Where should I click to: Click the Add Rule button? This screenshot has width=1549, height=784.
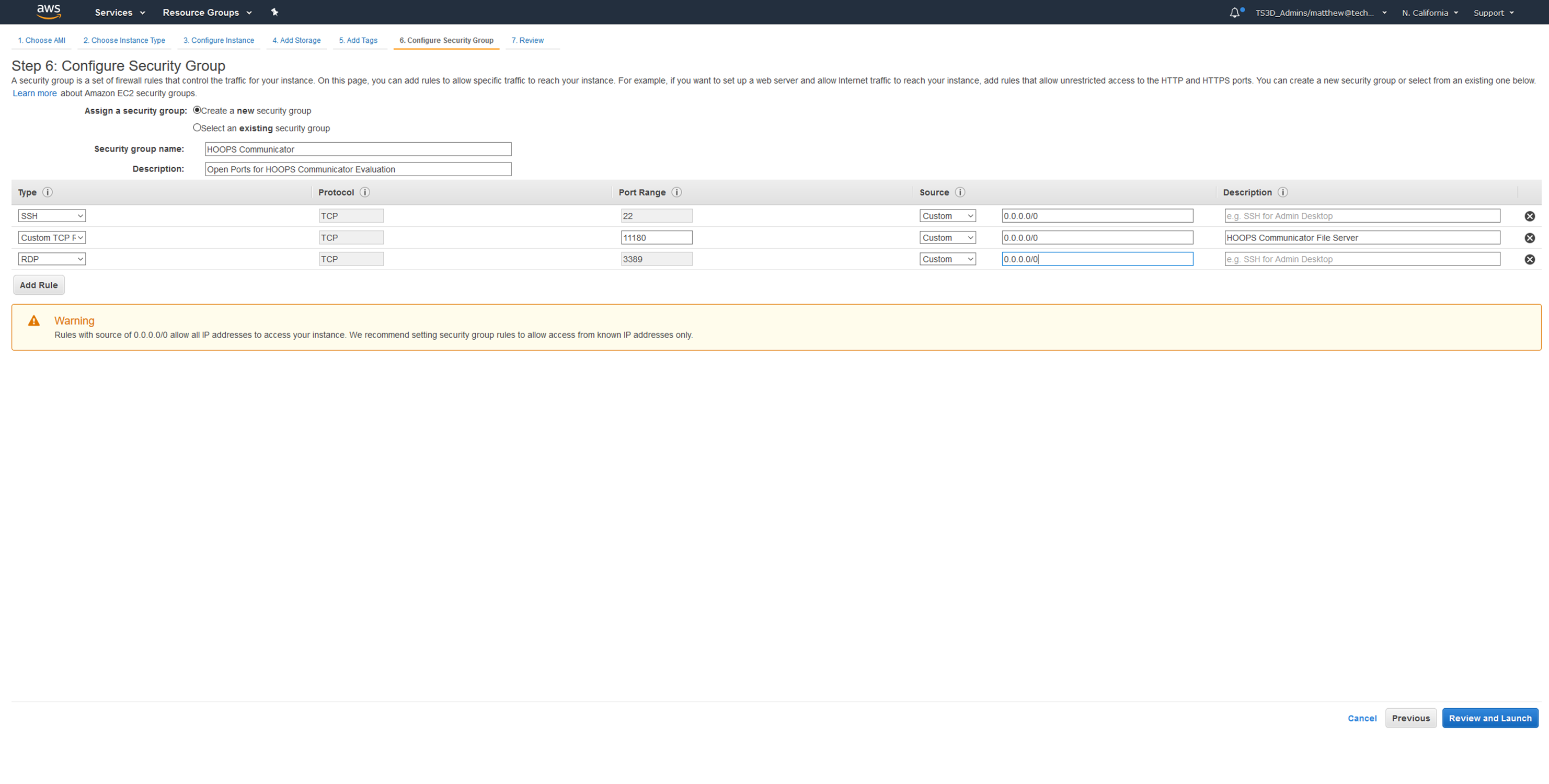39,284
